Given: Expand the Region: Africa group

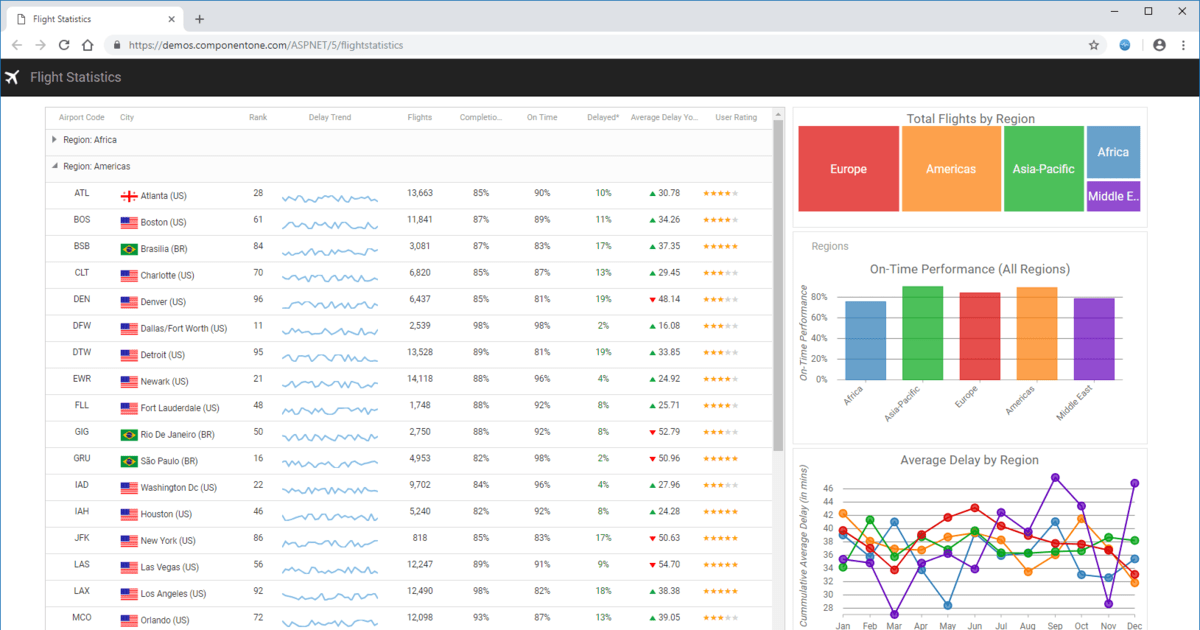Looking at the screenshot, I should point(53,140).
